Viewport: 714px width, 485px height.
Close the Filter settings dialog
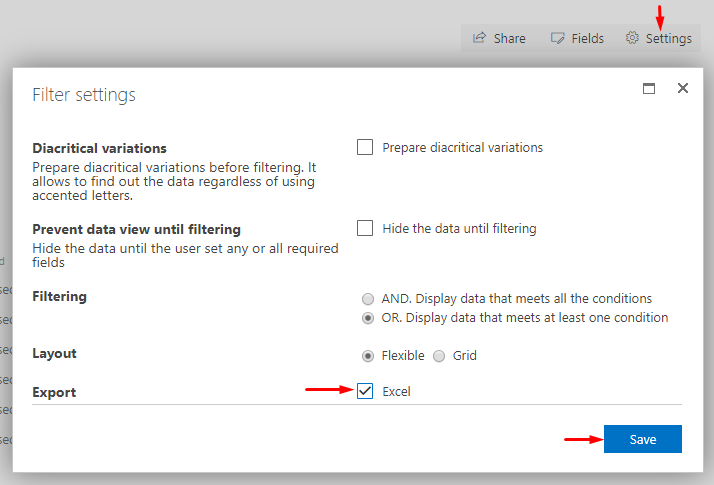coord(683,88)
